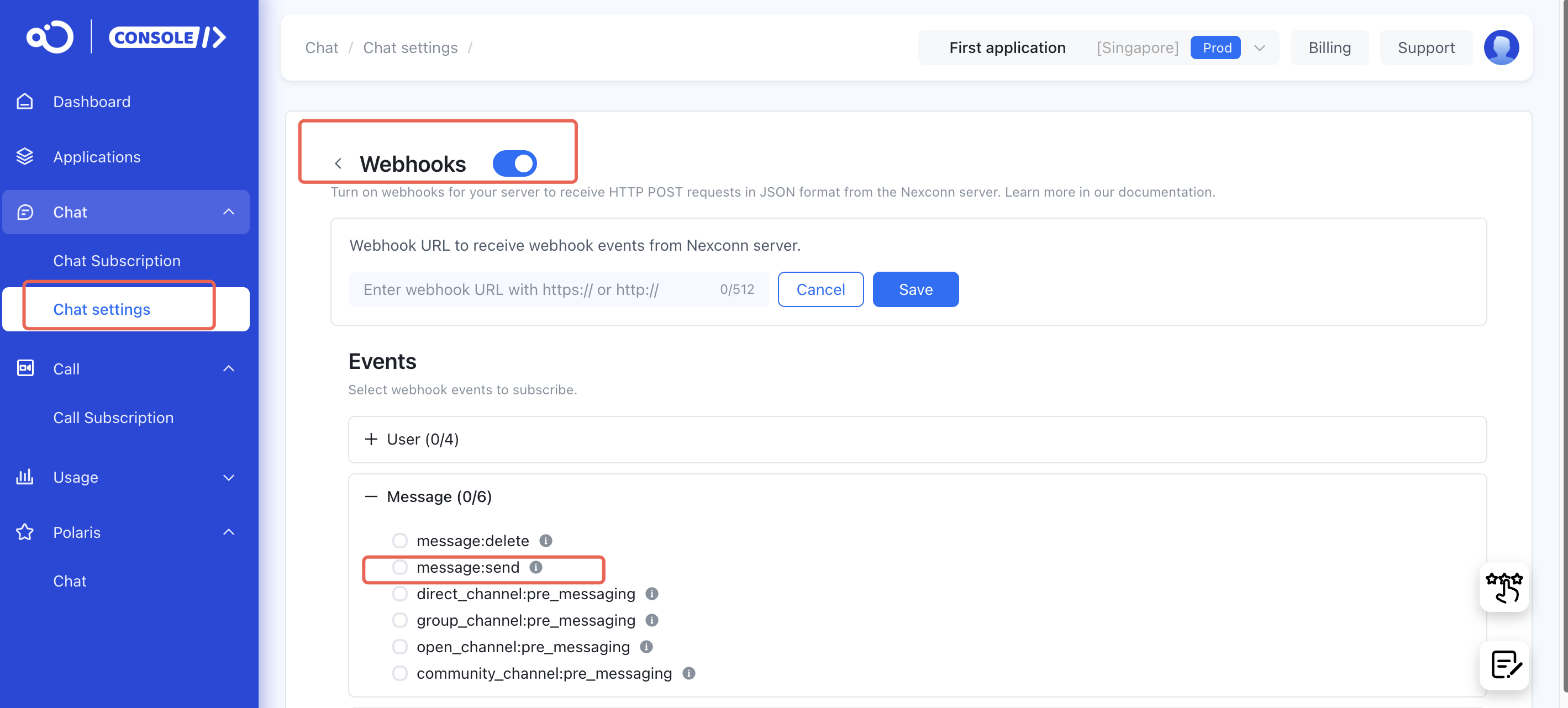Turn off the Webhooks toggle switch
Viewport: 1568px width, 708px height.
[x=514, y=163]
